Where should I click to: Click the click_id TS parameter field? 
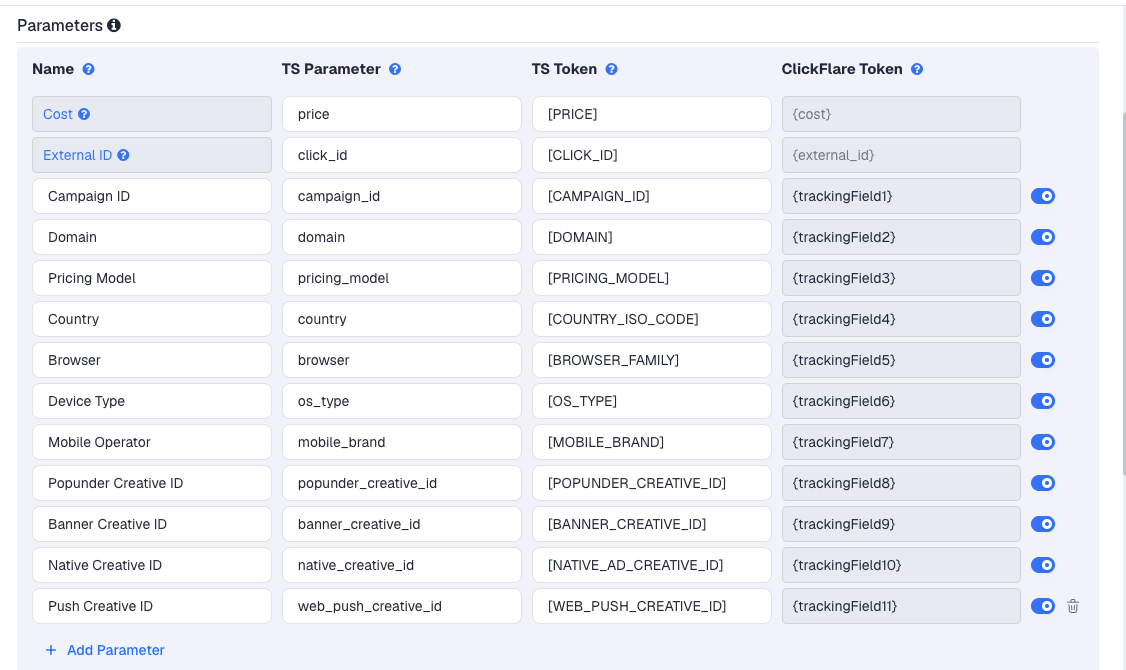[401, 155]
